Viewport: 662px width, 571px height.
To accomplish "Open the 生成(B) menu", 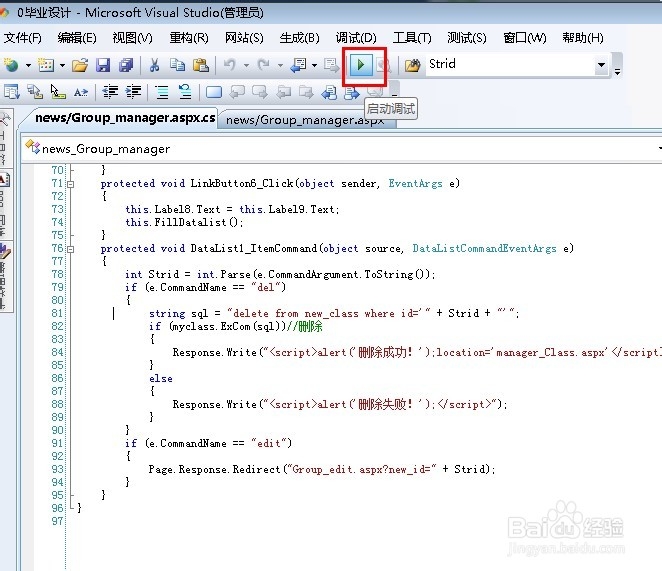I will point(299,38).
